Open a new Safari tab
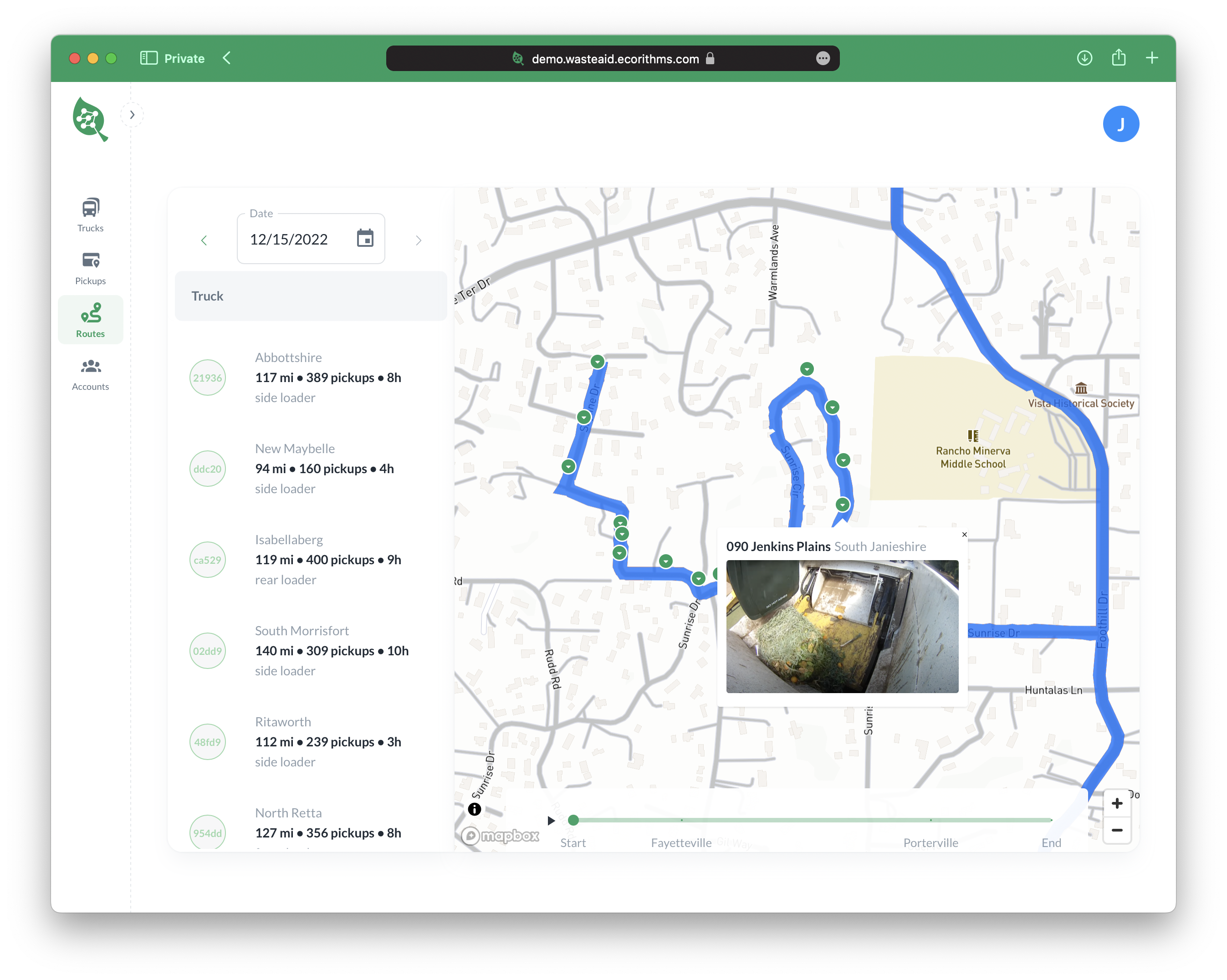This screenshot has height=980, width=1227. [1152, 58]
